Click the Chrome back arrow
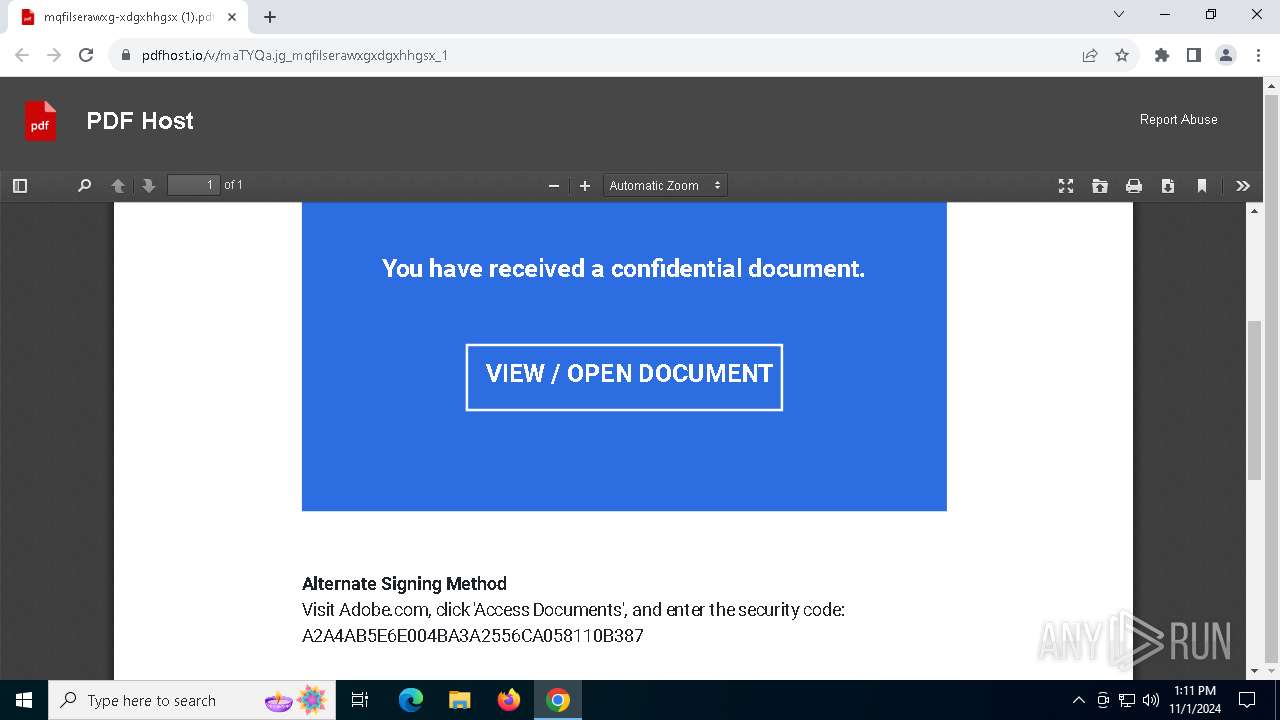Screen dimensions: 1280x720 pyautogui.click(x=22, y=55)
